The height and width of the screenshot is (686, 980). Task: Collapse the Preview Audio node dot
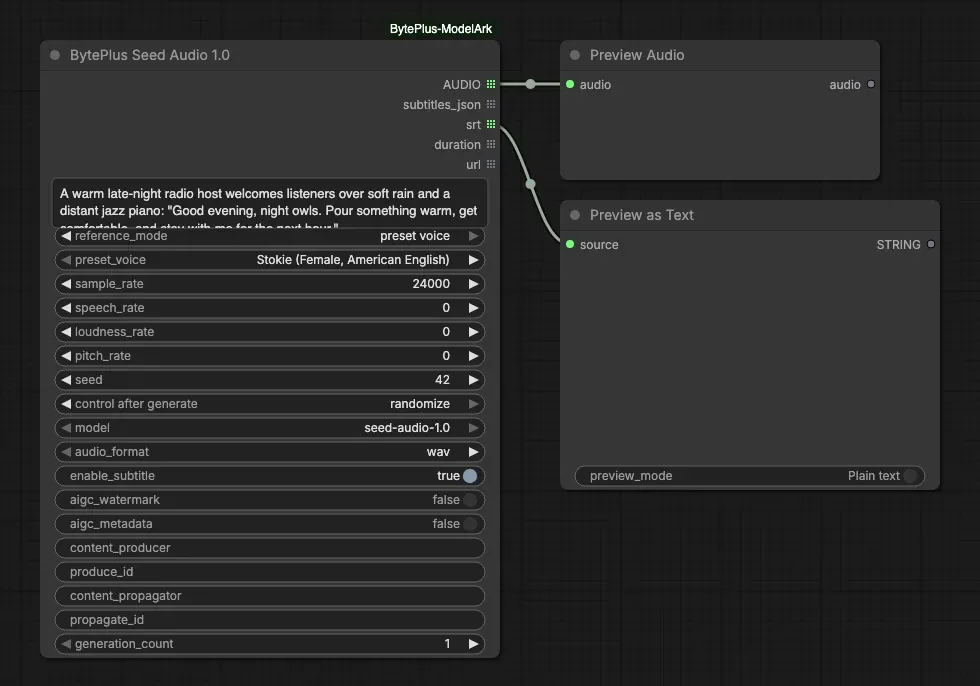click(575, 55)
